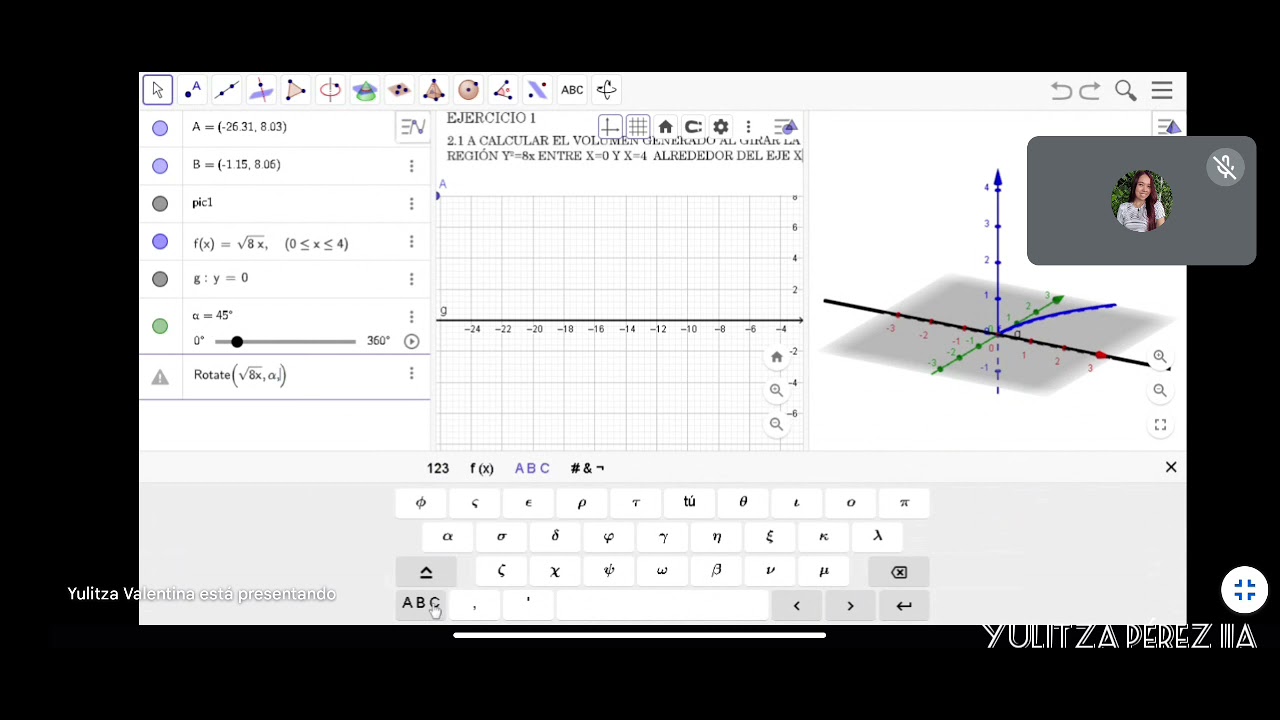
Task: Select the Polygon tool
Action: pos(296,90)
